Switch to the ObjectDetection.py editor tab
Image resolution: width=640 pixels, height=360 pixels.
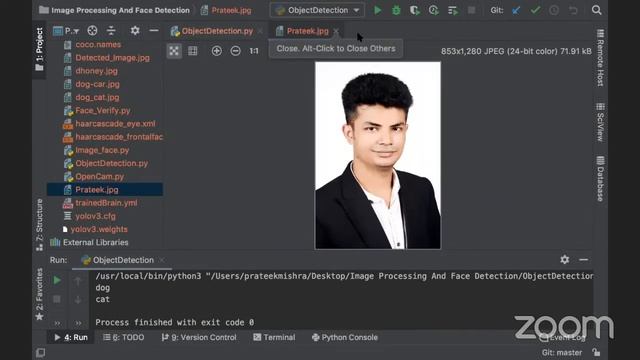pos(217,31)
